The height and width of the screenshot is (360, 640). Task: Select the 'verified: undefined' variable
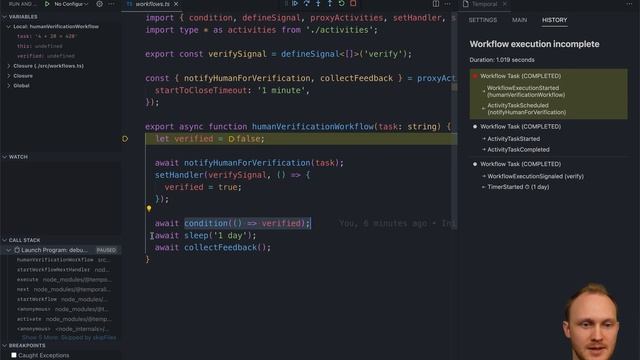[46, 56]
